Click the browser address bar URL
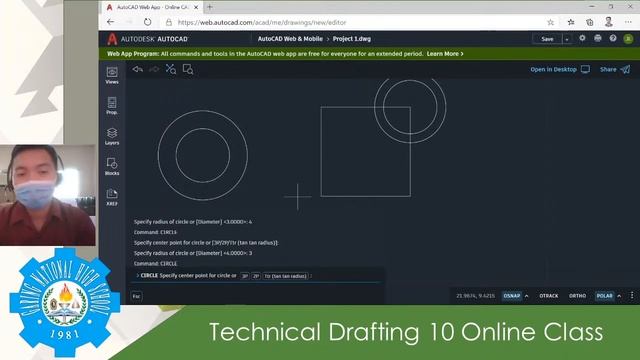The height and width of the screenshot is (360, 640). click(262, 22)
